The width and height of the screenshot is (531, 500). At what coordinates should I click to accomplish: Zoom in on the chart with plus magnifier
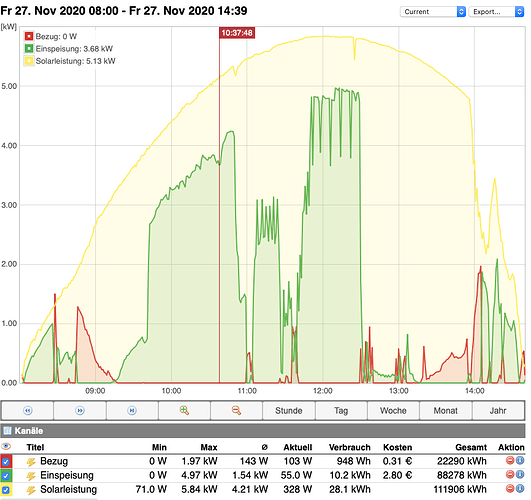coord(184,411)
